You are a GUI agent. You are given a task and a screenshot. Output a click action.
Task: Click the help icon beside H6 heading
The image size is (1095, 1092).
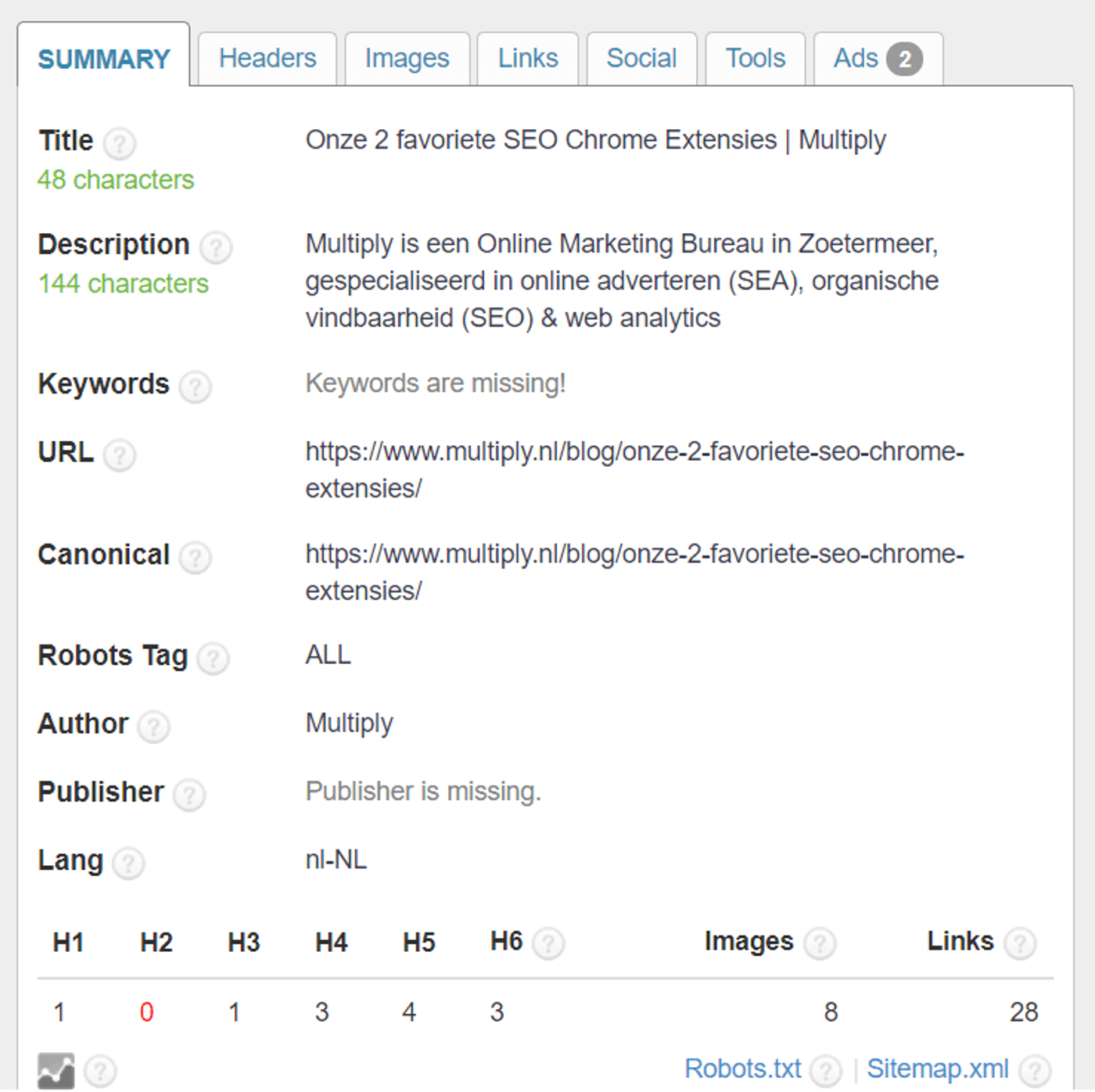pos(548,943)
